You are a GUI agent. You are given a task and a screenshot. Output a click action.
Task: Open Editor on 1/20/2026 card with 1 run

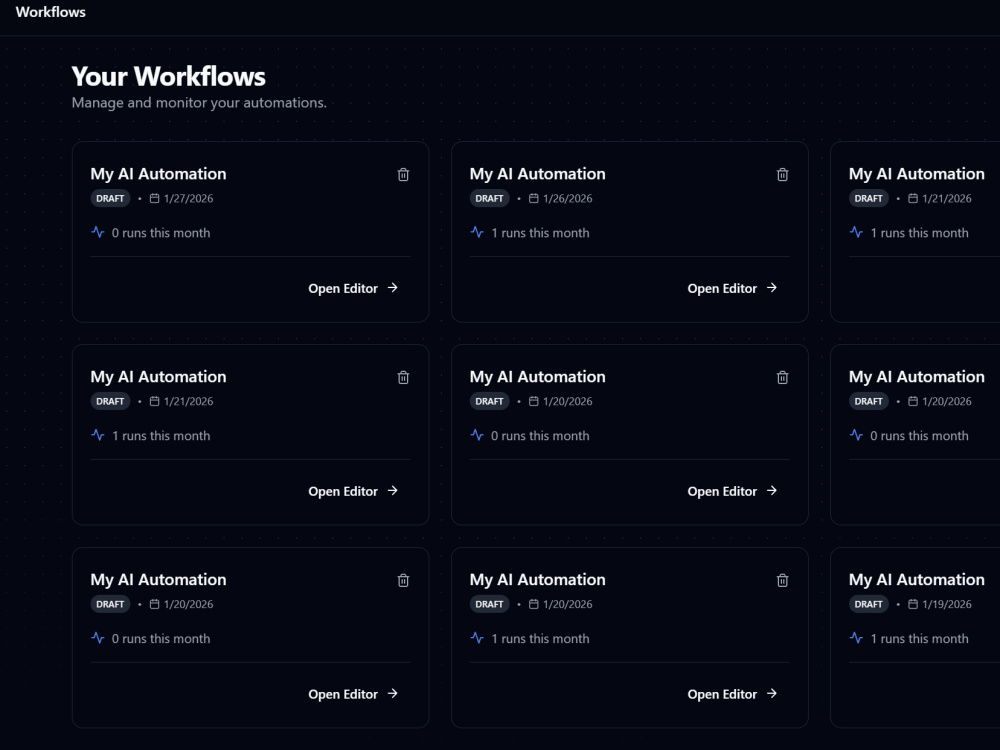[x=732, y=694]
